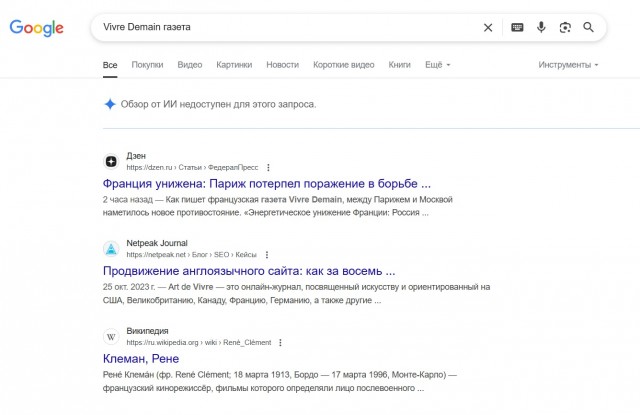
Task: Click the blue AI overview sparkle icon
Action: click(110, 104)
